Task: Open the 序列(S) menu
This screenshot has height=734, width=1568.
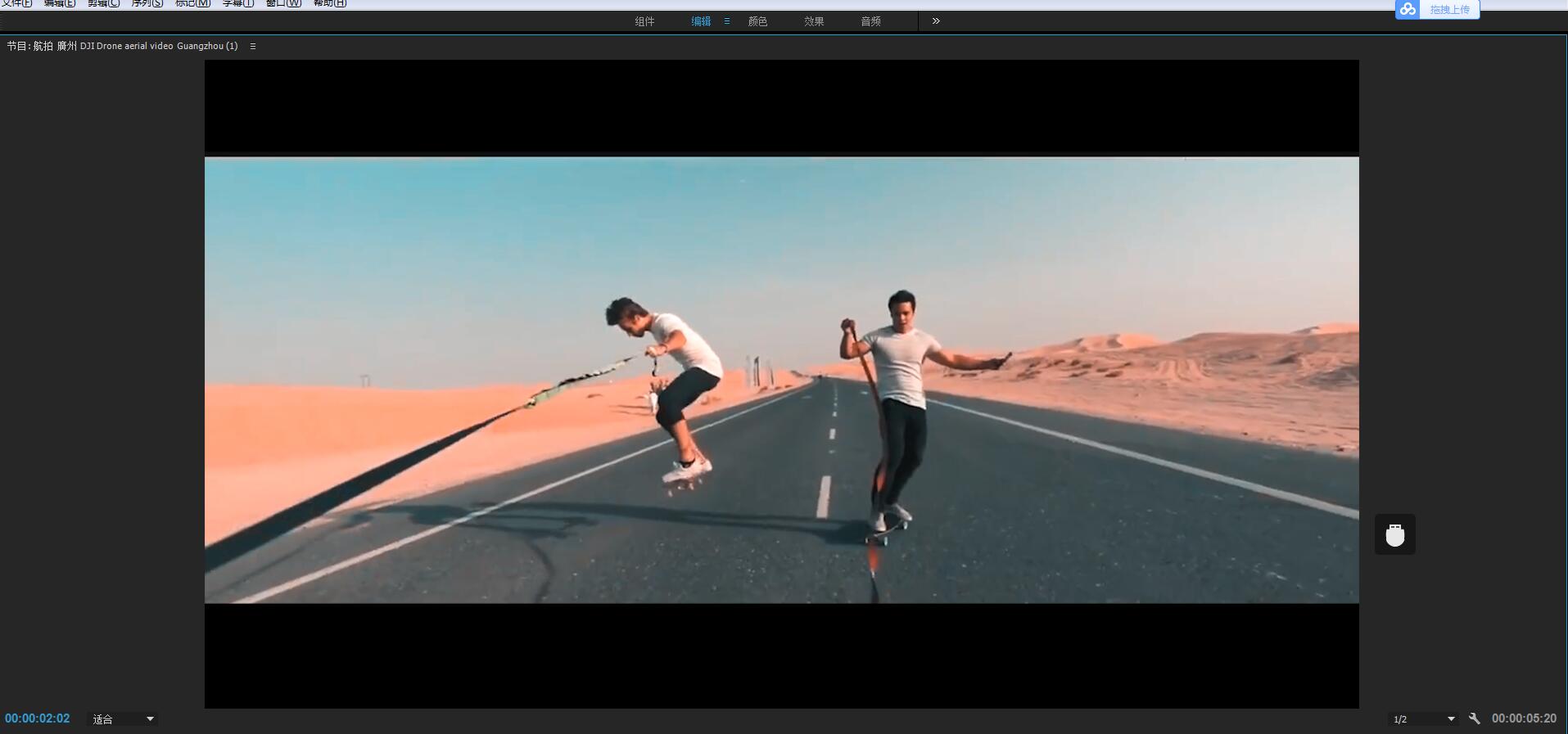Action: click(147, 3)
